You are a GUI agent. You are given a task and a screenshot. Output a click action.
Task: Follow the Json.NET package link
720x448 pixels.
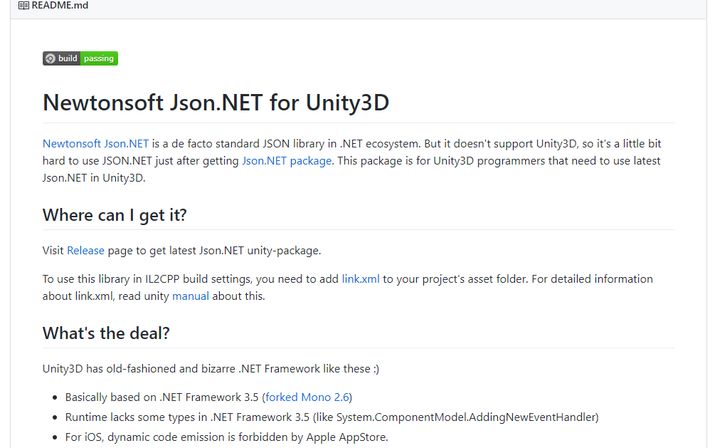pos(287,161)
